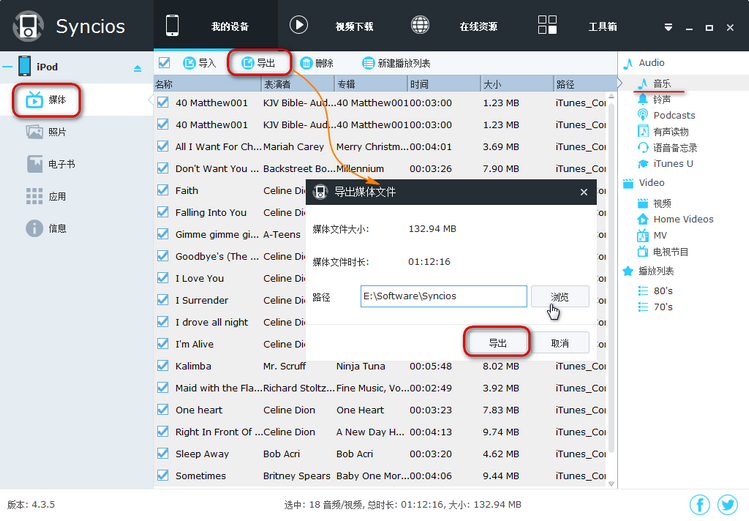Uncheck the Falling Into You checkbox
749x521 pixels.
(x=163, y=212)
